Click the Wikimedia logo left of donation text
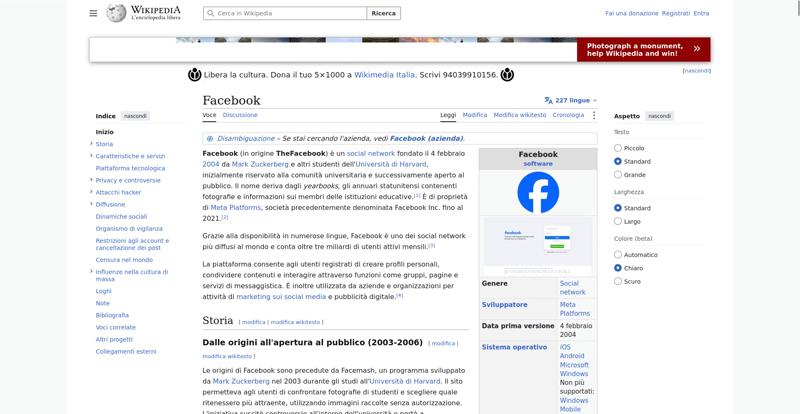 [x=194, y=75]
